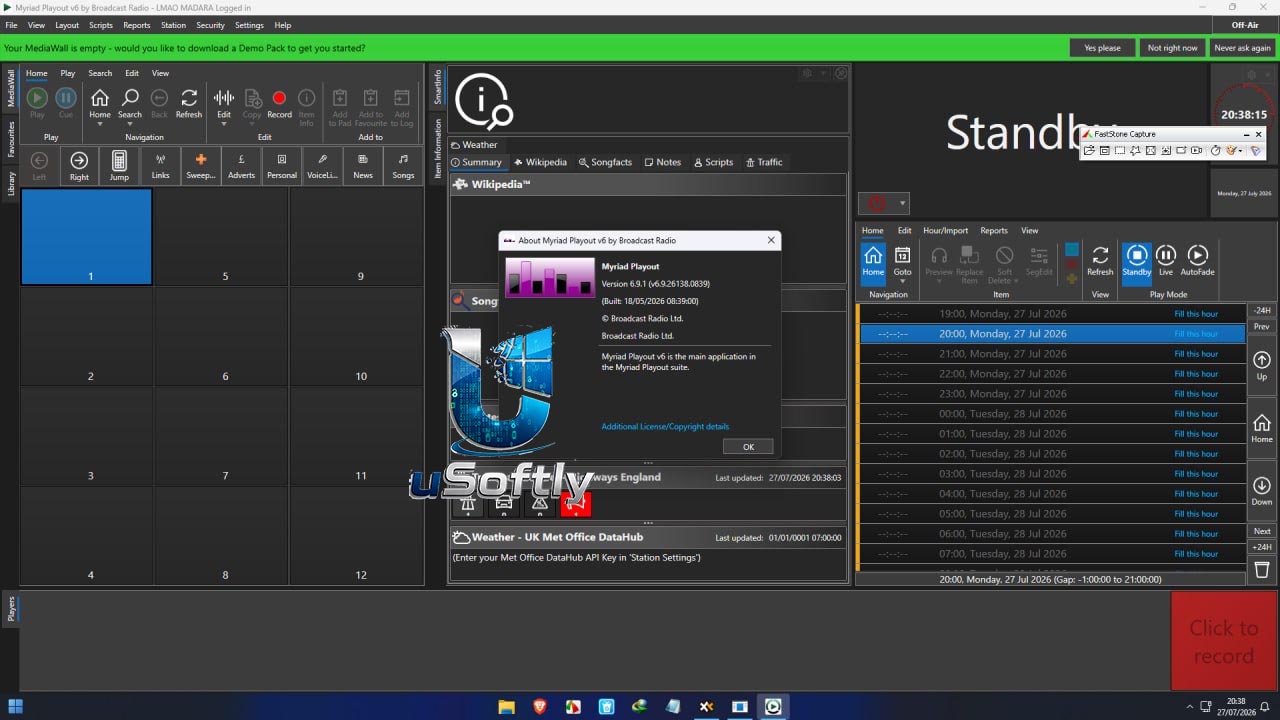The image size is (1280, 720).
Task: Open the Windows Start menu
Action: point(15,706)
